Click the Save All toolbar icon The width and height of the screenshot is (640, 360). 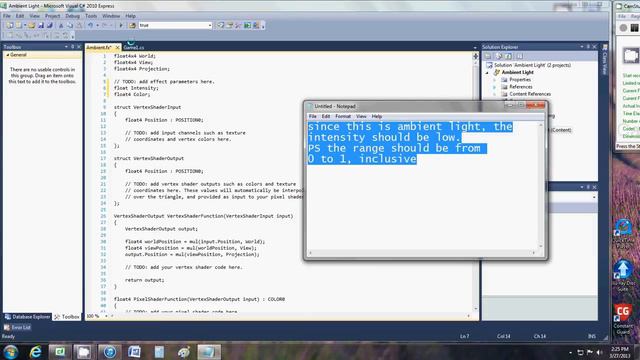(x=49, y=25)
